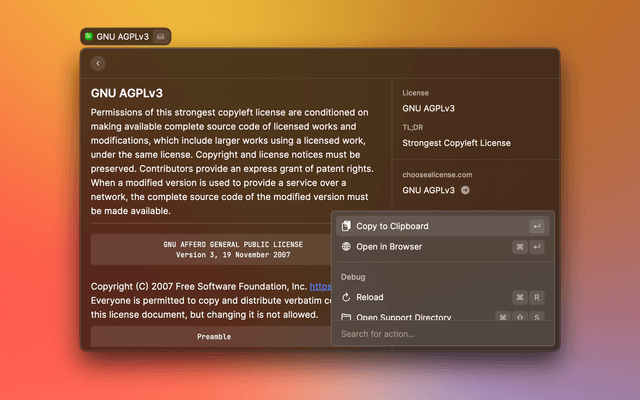
Task: Open the Free Software Foundation https link
Action: (320, 286)
